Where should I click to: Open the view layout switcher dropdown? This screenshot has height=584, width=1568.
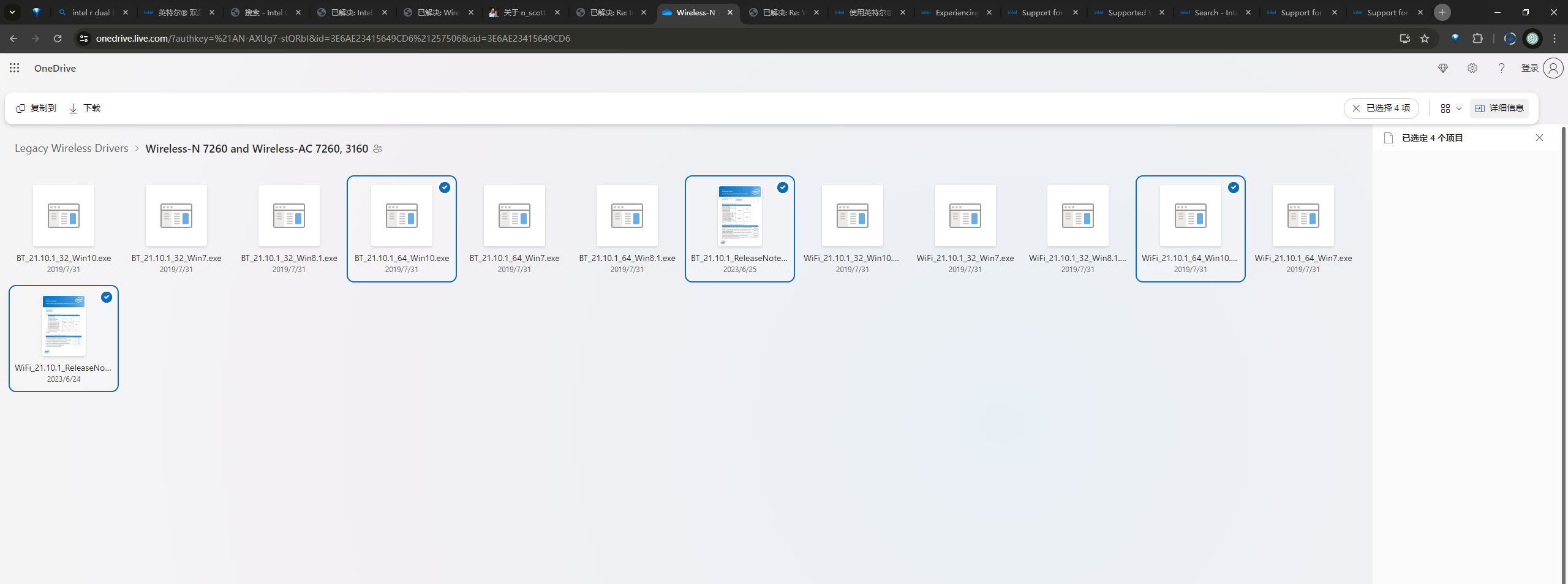click(1451, 108)
